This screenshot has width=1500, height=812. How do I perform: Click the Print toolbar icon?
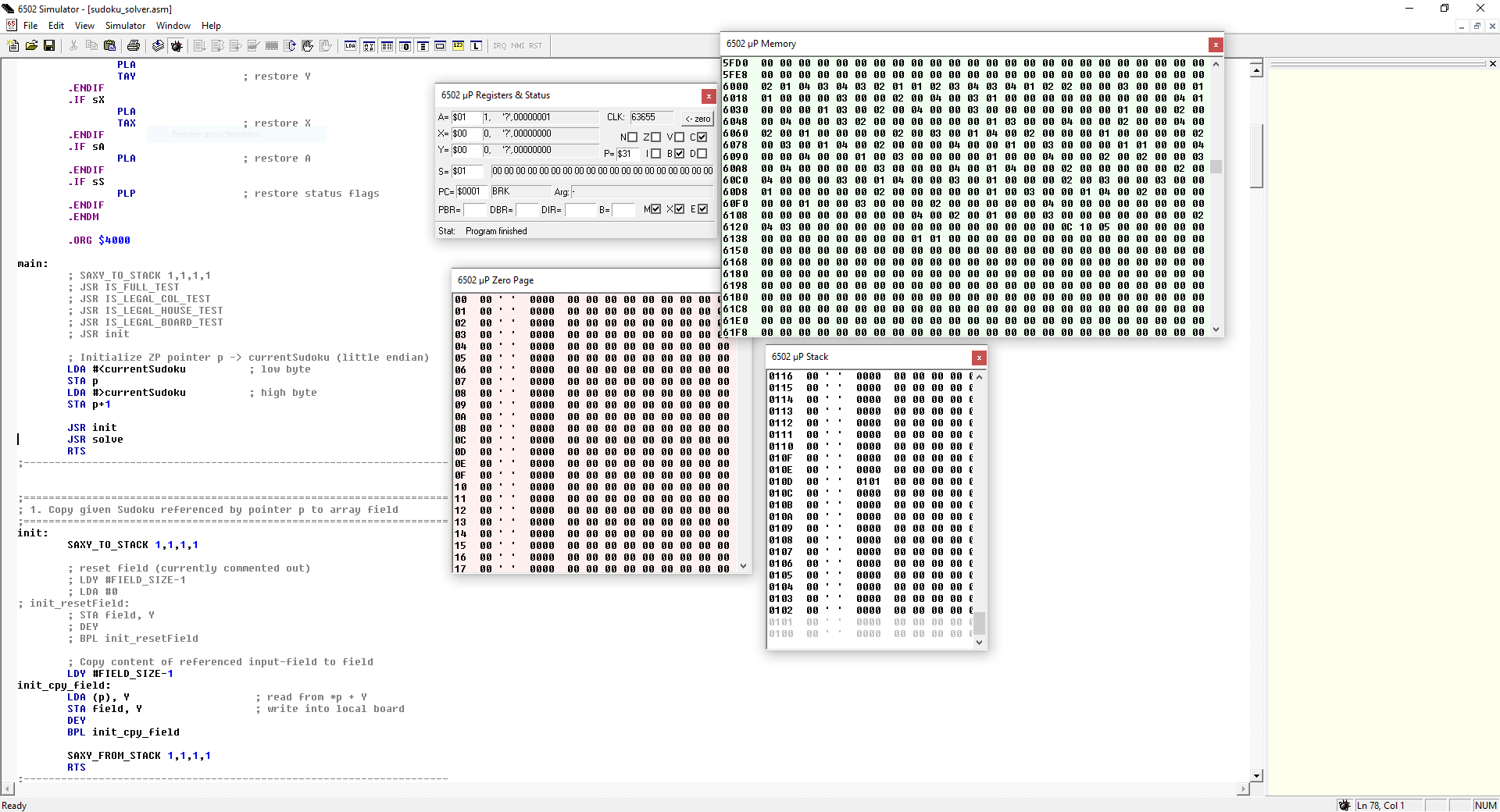click(x=134, y=46)
